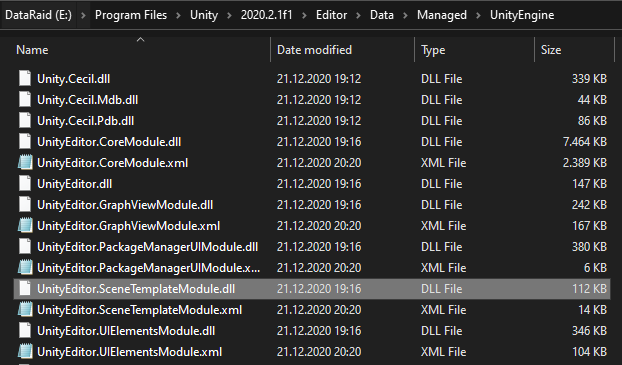The height and width of the screenshot is (365, 622).
Task: Navigate to DataRaid (E:) in address bar
Action: point(38,15)
